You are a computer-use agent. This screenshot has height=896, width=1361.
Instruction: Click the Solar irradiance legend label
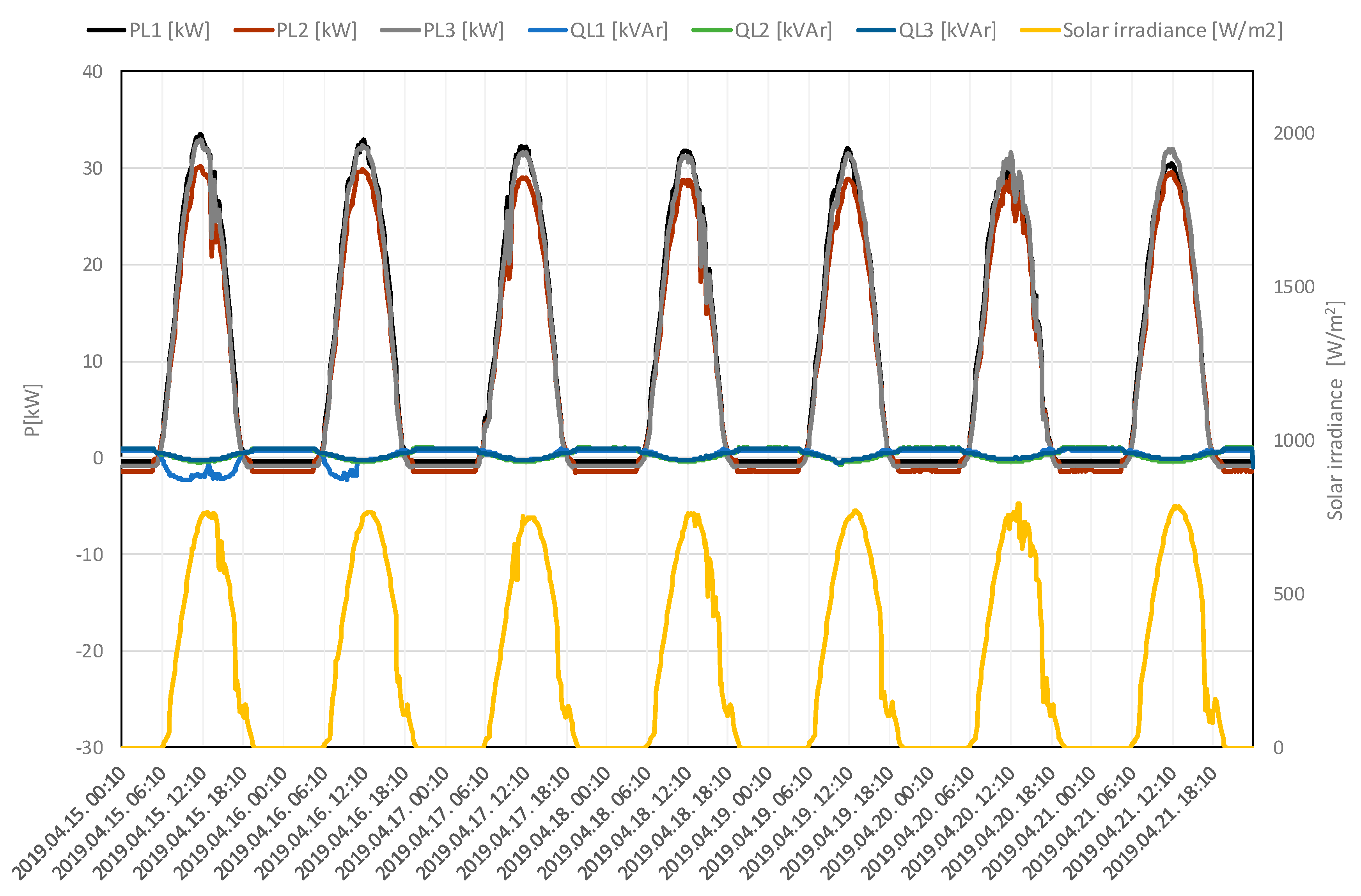tap(1172, 30)
